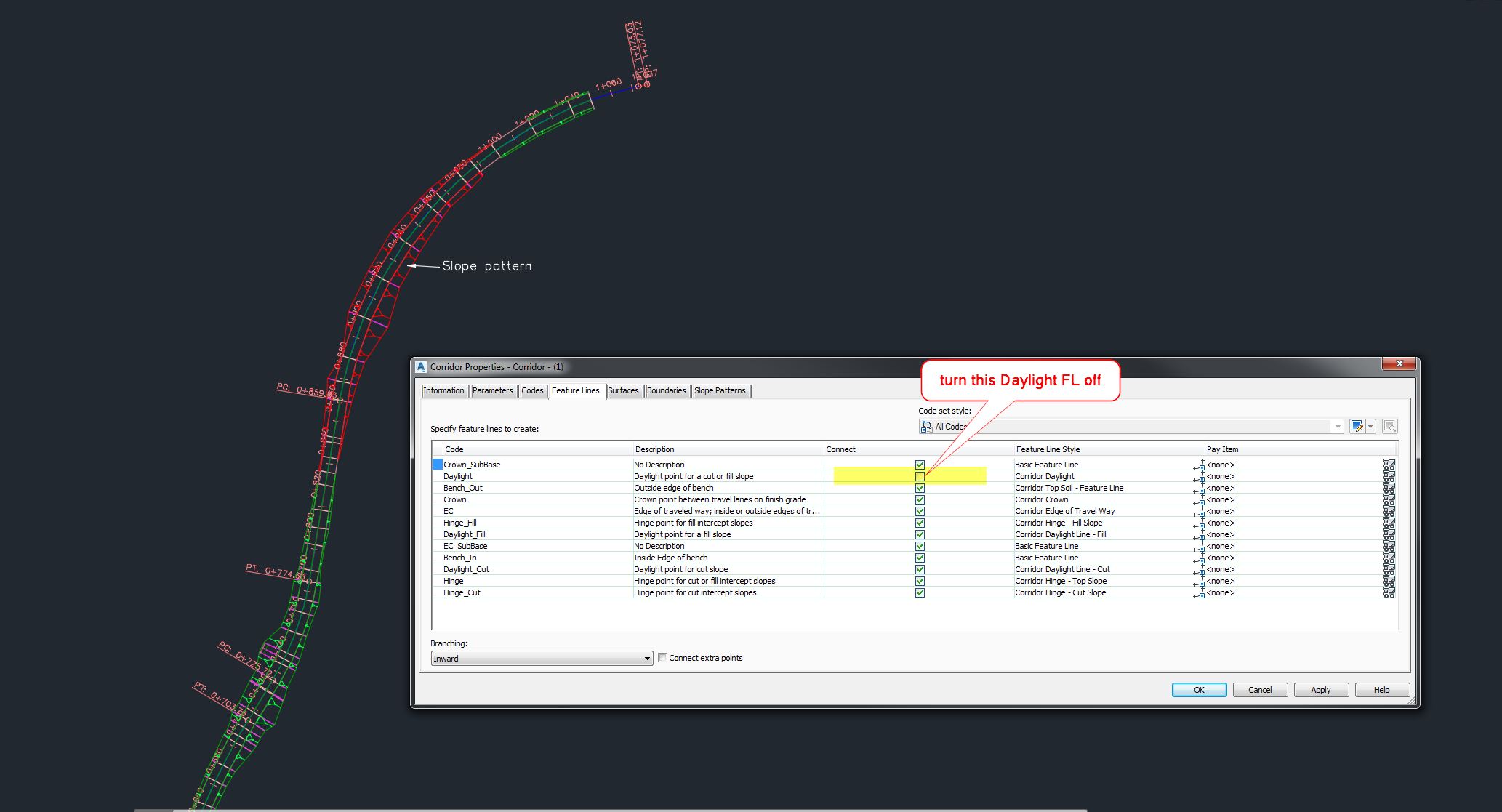
Task: Uncheck Connect for Bench_Out code
Action: (x=920, y=488)
